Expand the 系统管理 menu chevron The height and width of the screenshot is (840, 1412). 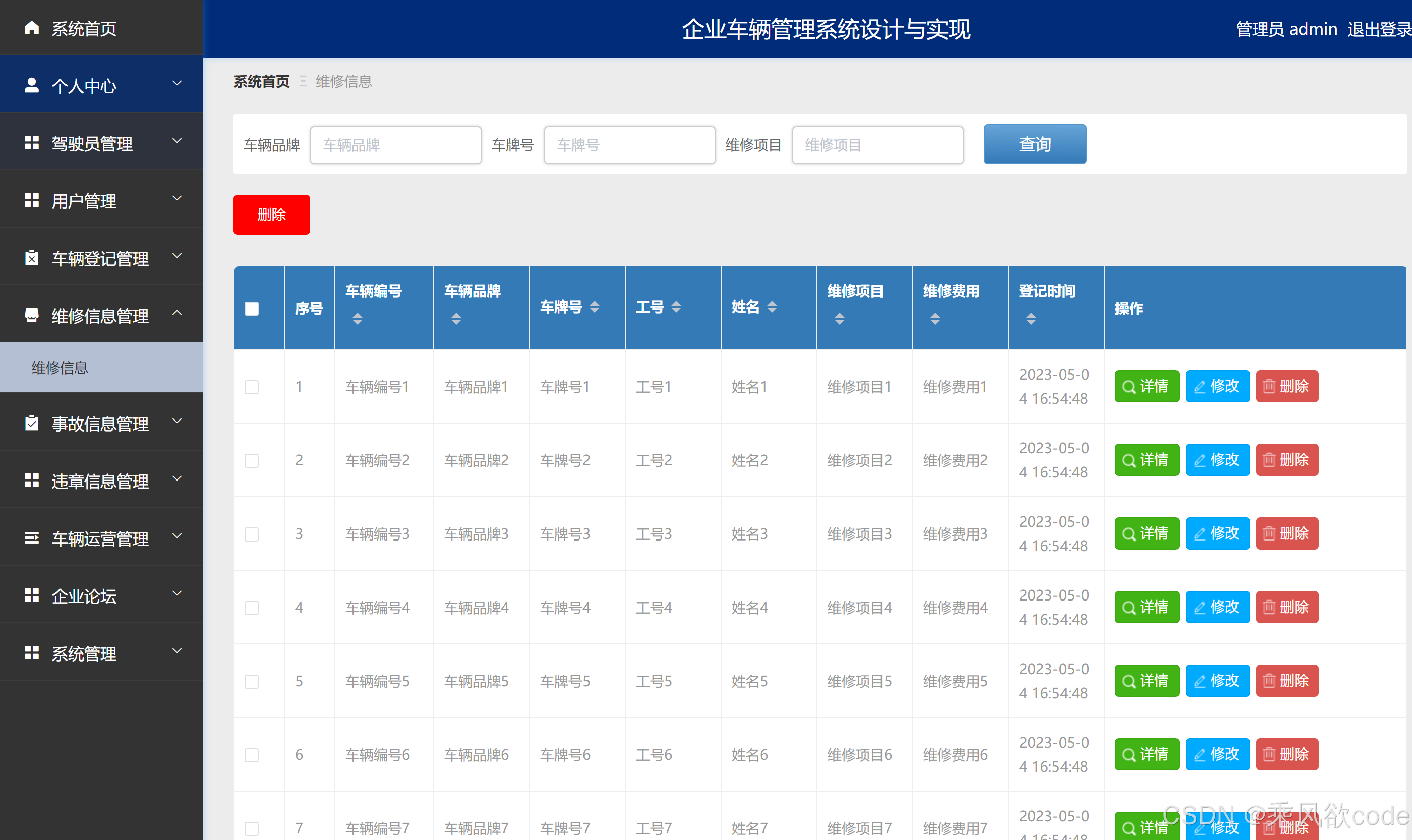177,651
